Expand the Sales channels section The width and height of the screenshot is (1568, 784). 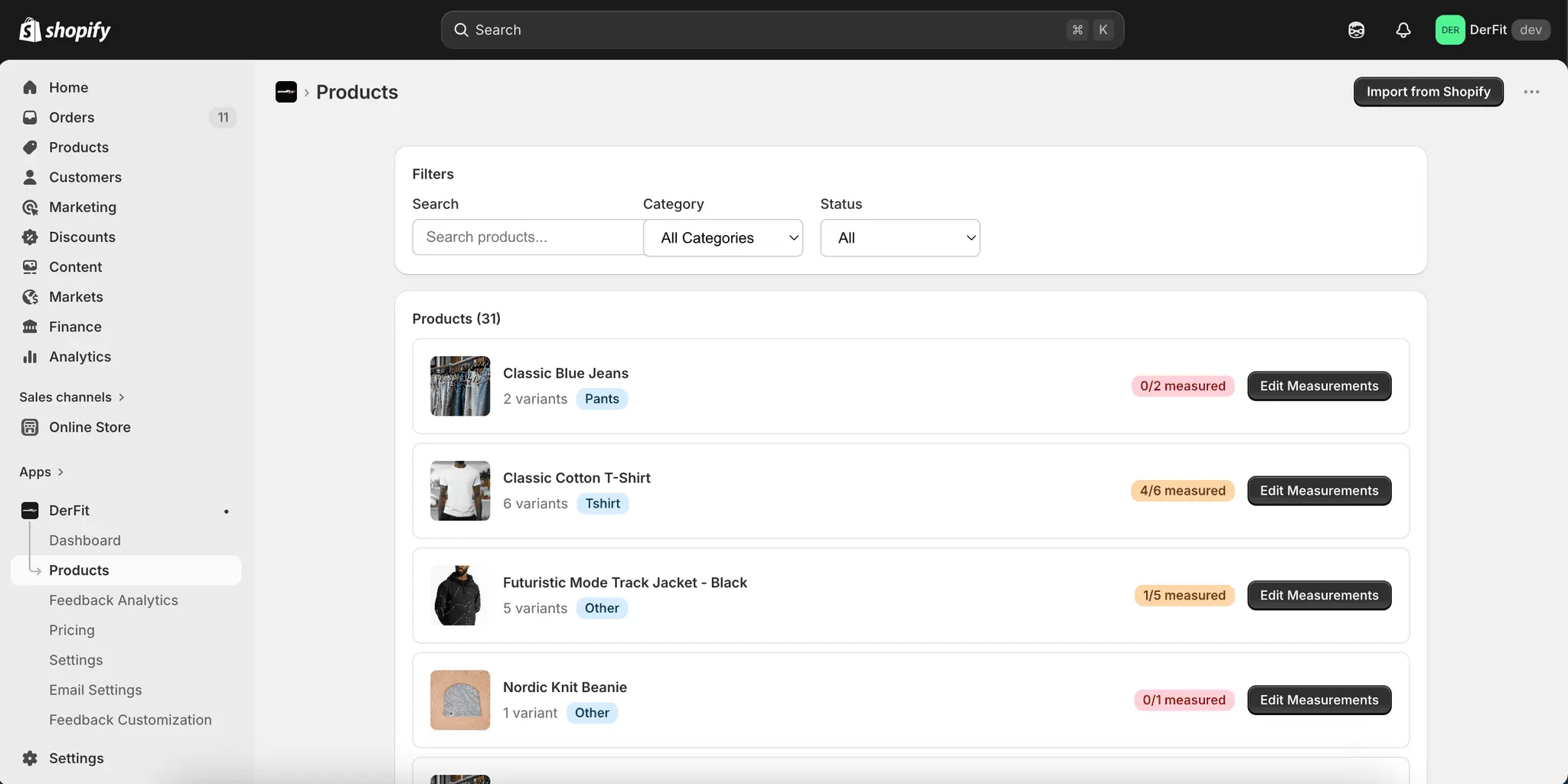[x=72, y=397]
